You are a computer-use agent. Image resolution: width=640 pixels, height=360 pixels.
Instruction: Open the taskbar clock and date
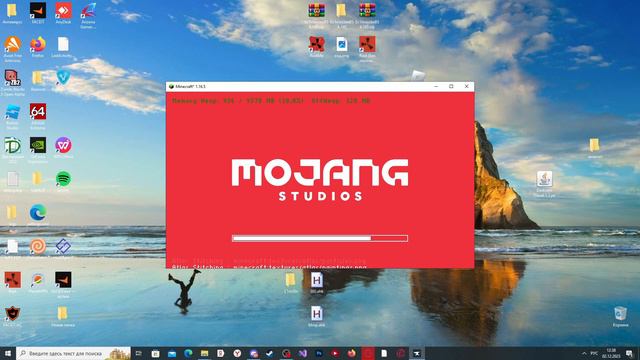(611, 353)
